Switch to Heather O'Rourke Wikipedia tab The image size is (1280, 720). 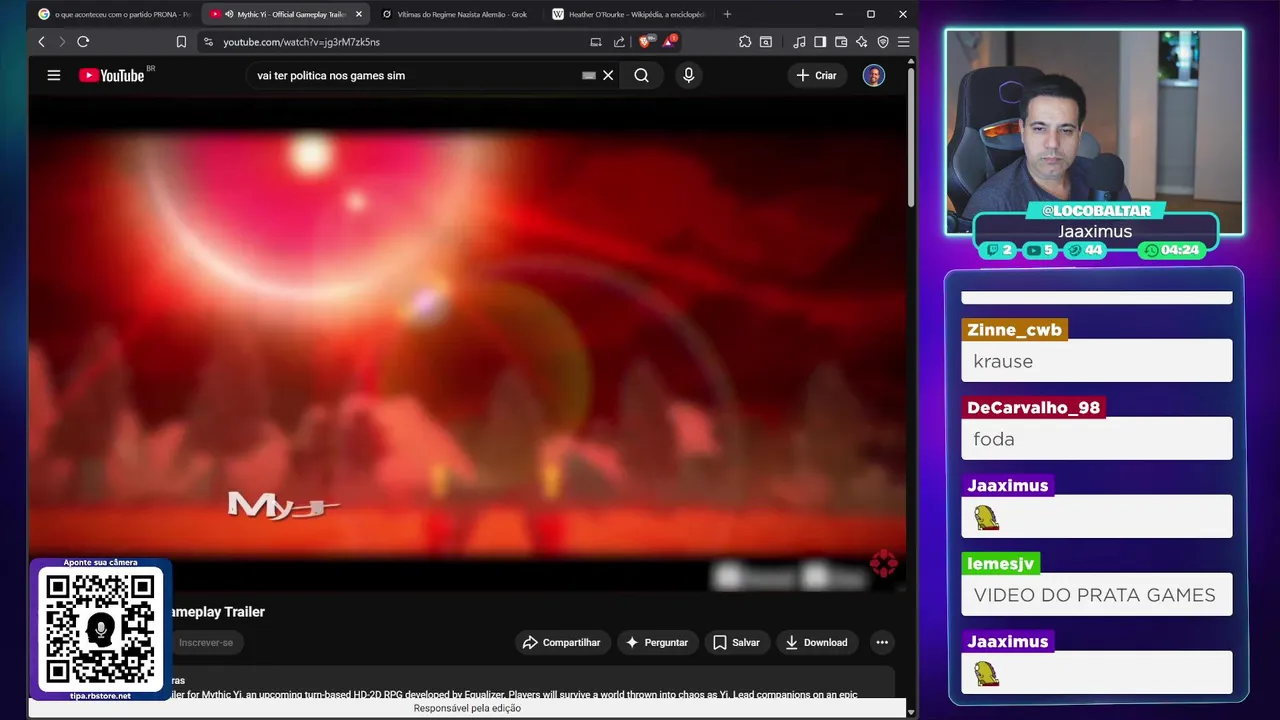628,14
